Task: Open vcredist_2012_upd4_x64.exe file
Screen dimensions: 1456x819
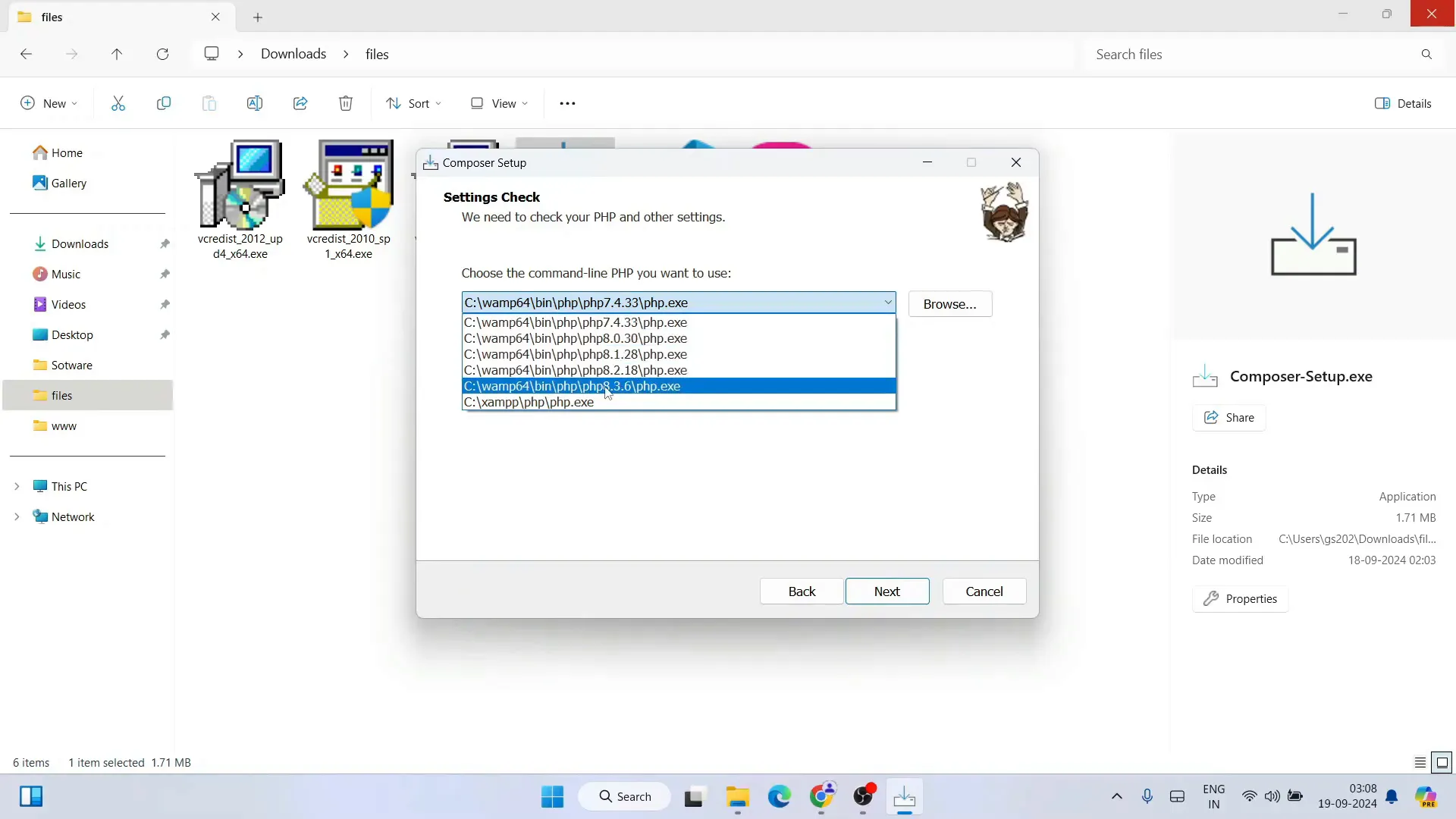Action: tap(240, 200)
